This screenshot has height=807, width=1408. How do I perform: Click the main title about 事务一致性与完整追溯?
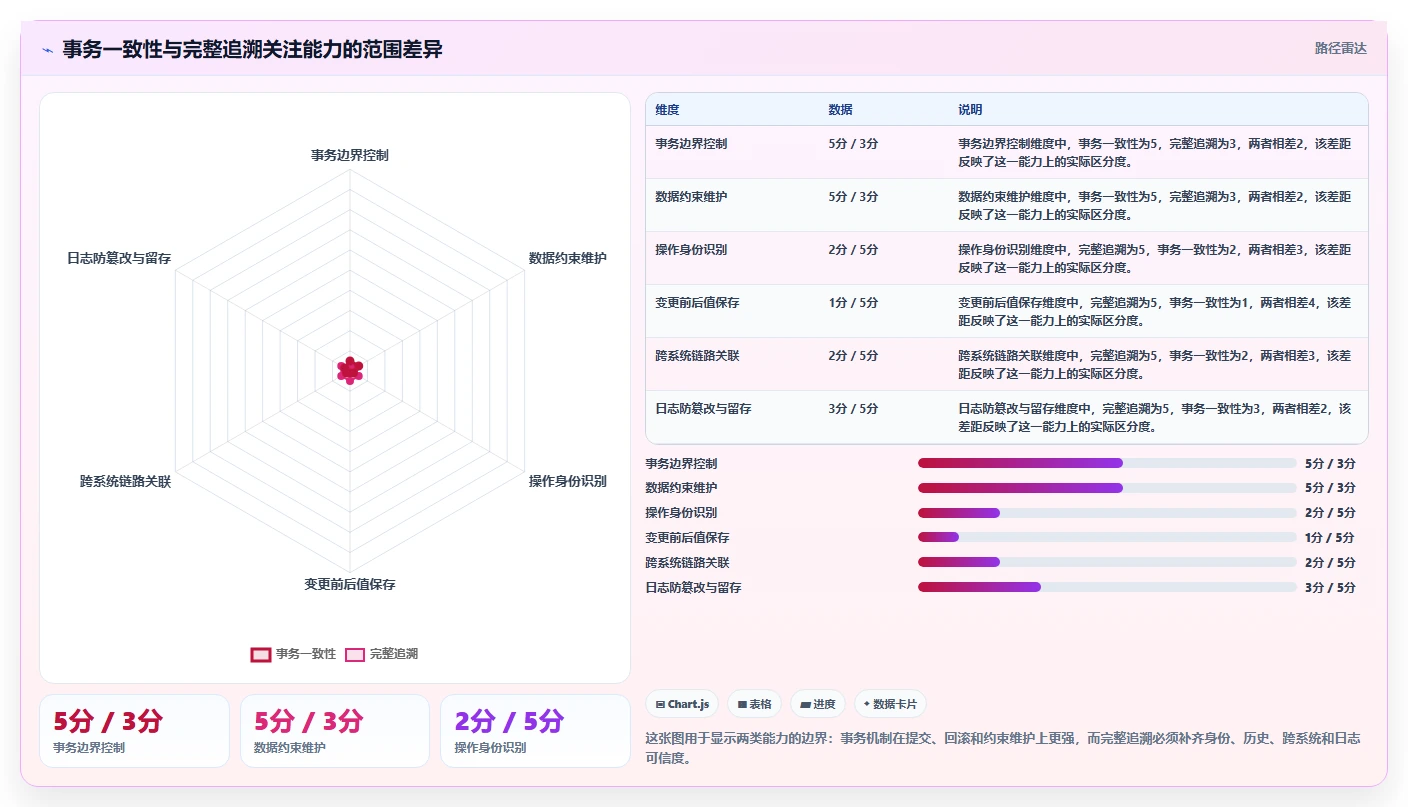[252, 50]
